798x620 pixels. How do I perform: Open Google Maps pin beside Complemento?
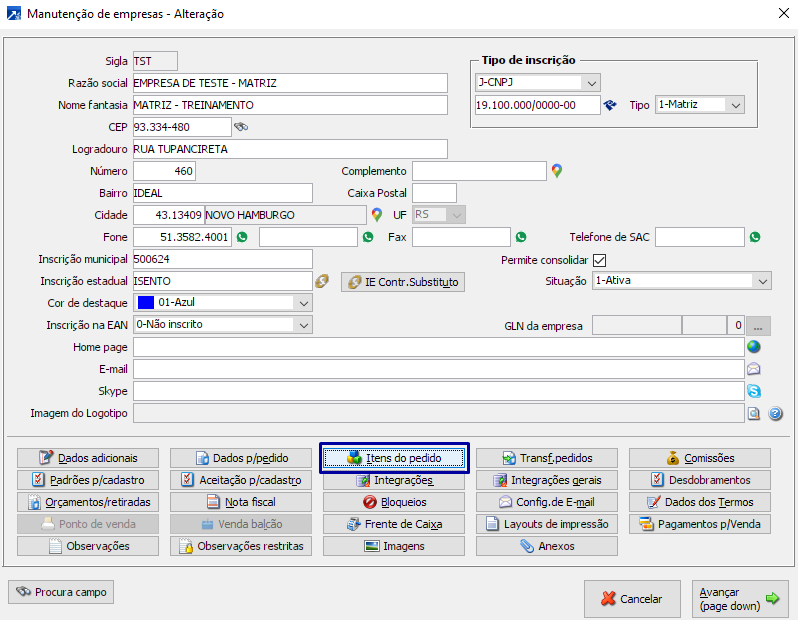pyautogui.click(x=557, y=171)
